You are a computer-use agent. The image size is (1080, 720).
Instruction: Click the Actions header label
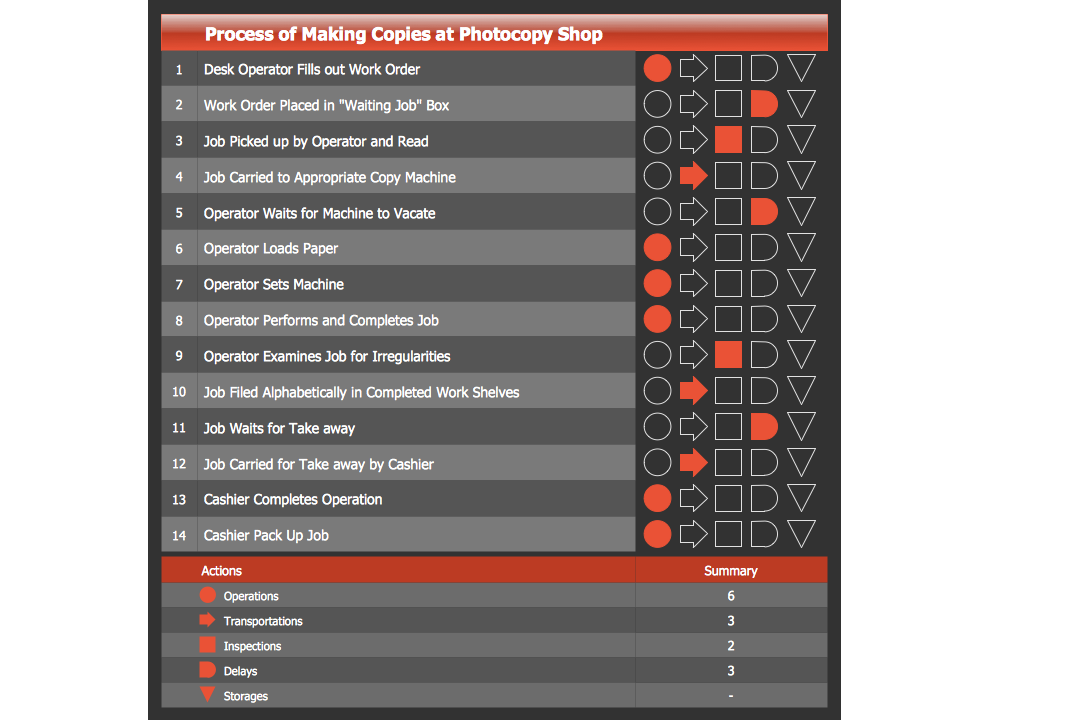click(221, 571)
